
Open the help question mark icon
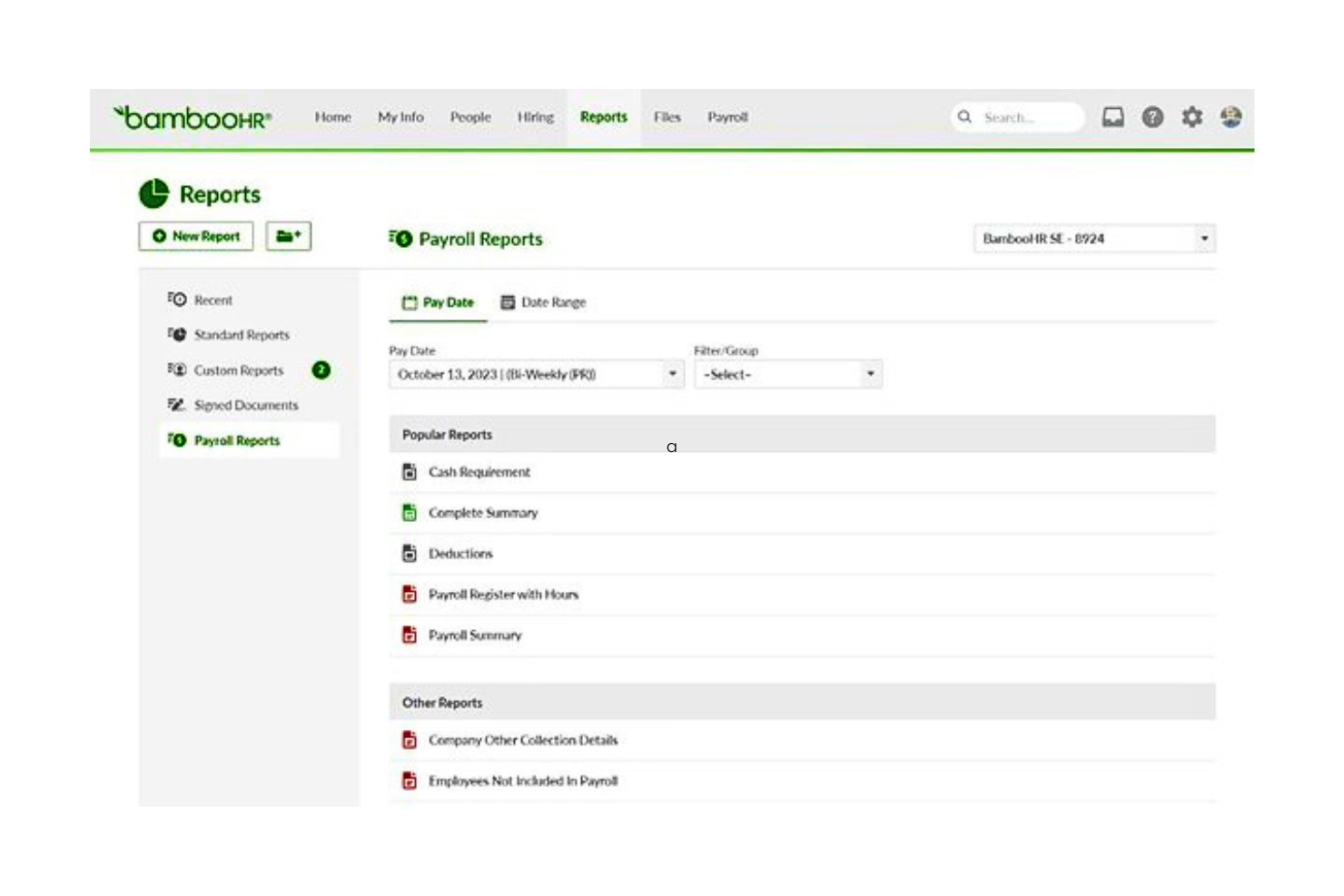1152,117
